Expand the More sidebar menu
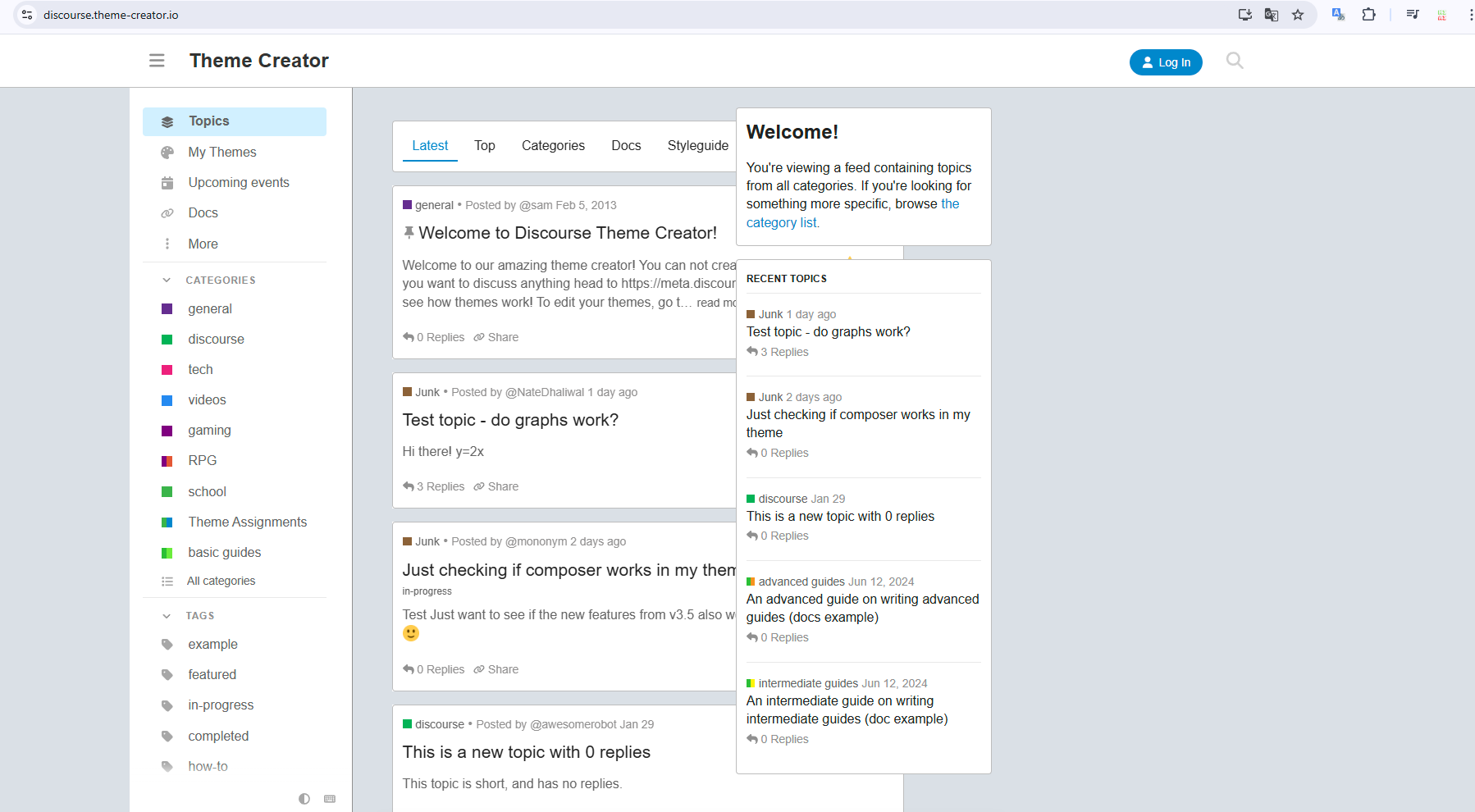The width and height of the screenshot is (1475, 812). [x=203, y=244]
